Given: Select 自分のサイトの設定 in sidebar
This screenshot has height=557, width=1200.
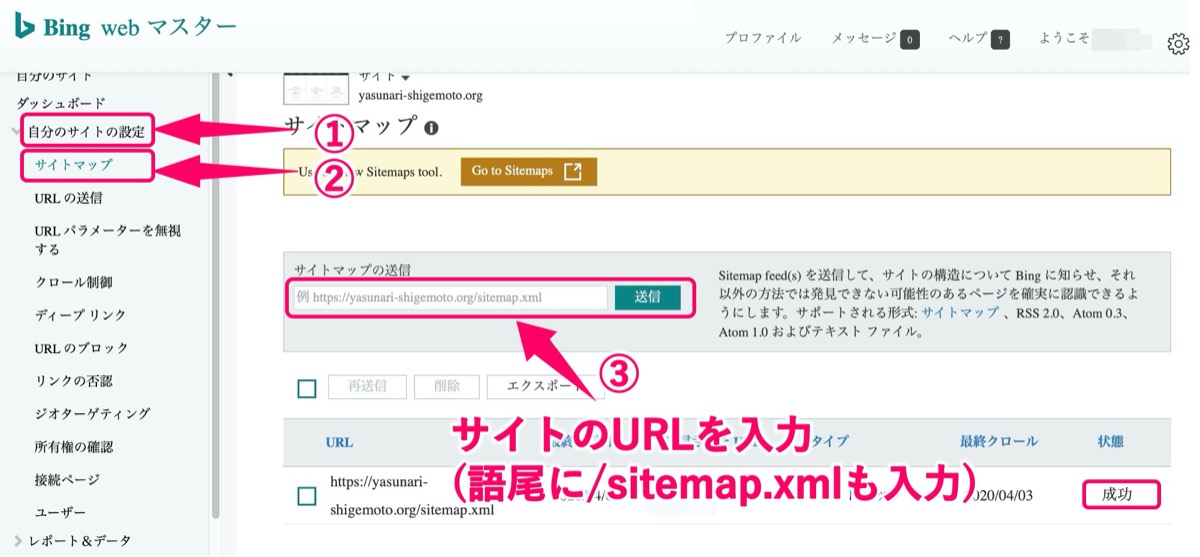Looking at the screenshot, I should tap(86, 131).
